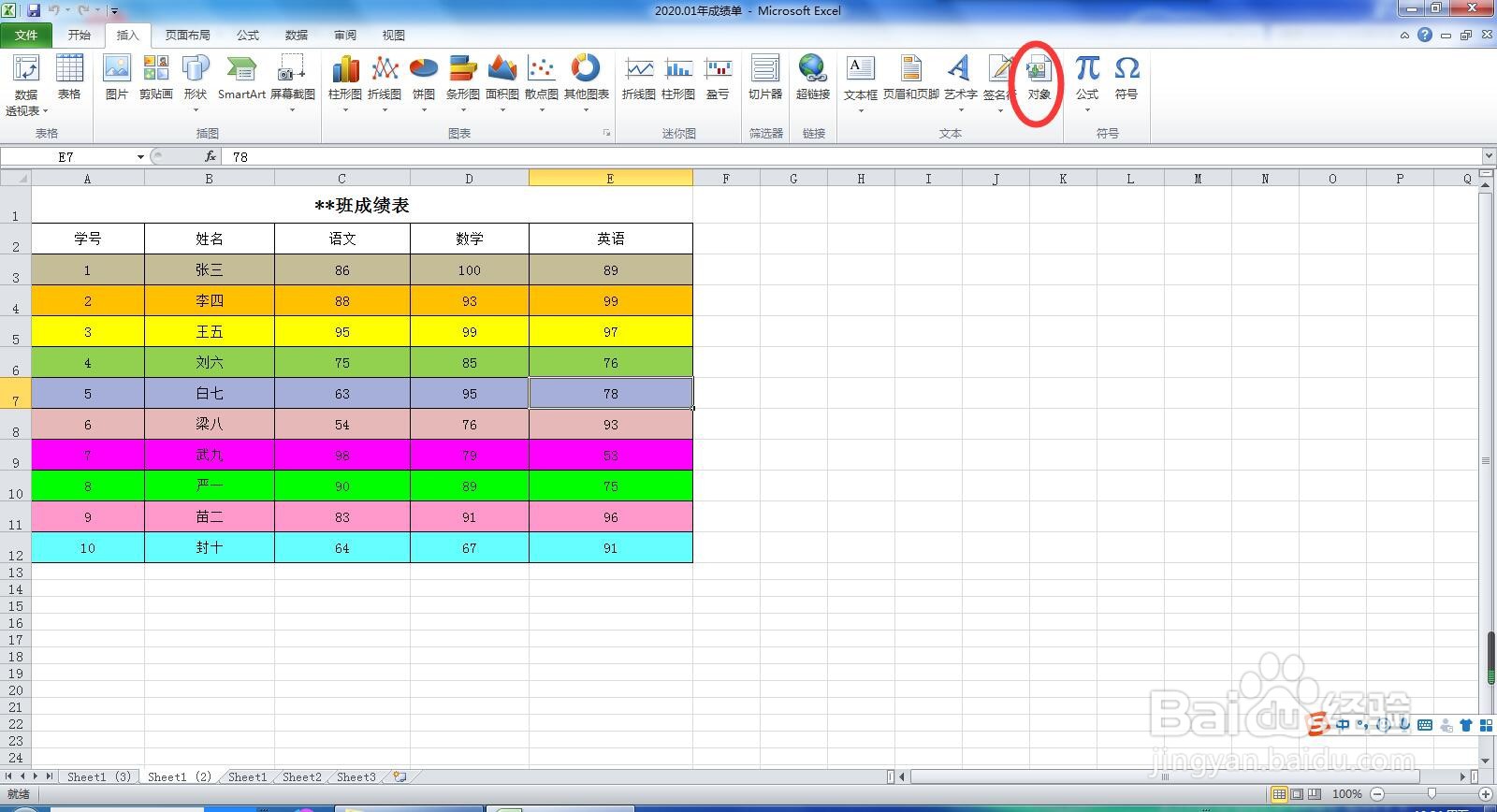Switch to the 视图 tab
This screenshot has height=812, width=1497.
pyautogui.click(x=394, y=35)
